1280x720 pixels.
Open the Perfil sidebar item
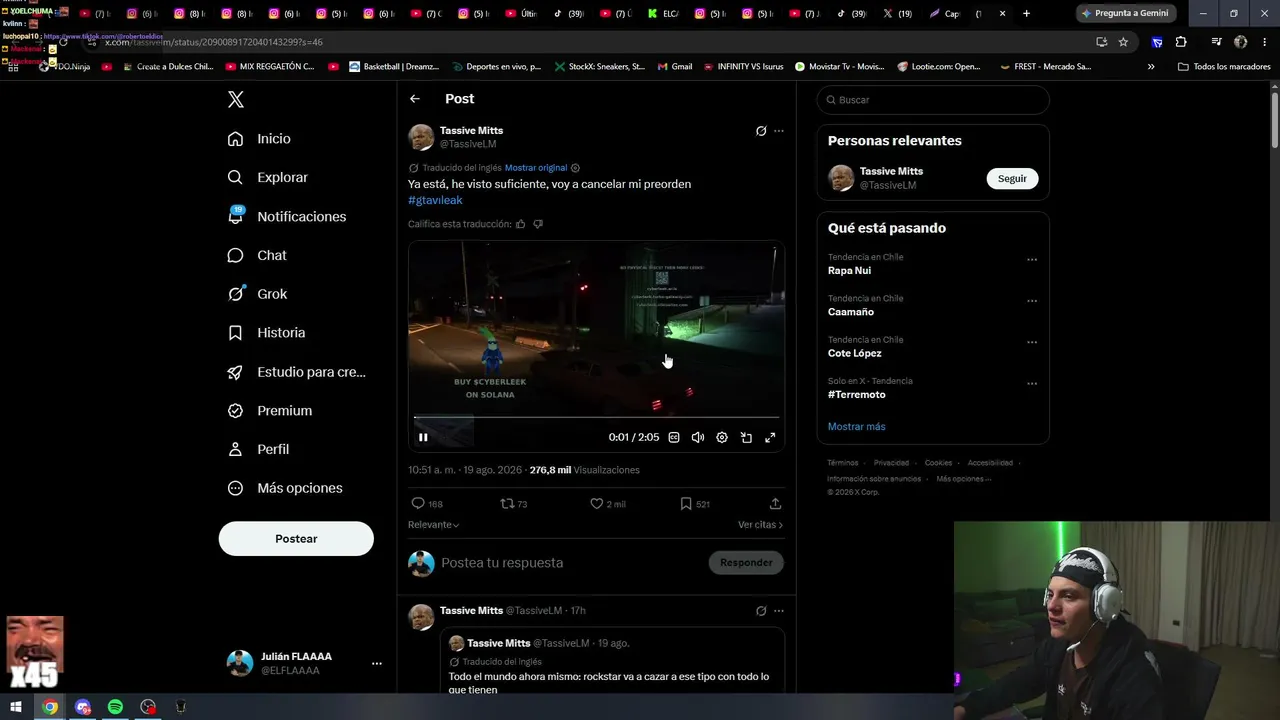tap(259, 449)
